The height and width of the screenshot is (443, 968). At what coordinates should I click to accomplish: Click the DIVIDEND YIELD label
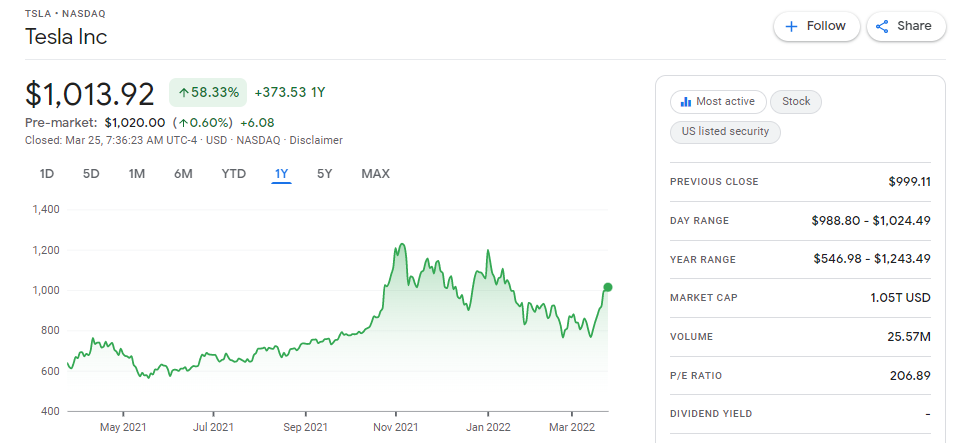(711, 414)
